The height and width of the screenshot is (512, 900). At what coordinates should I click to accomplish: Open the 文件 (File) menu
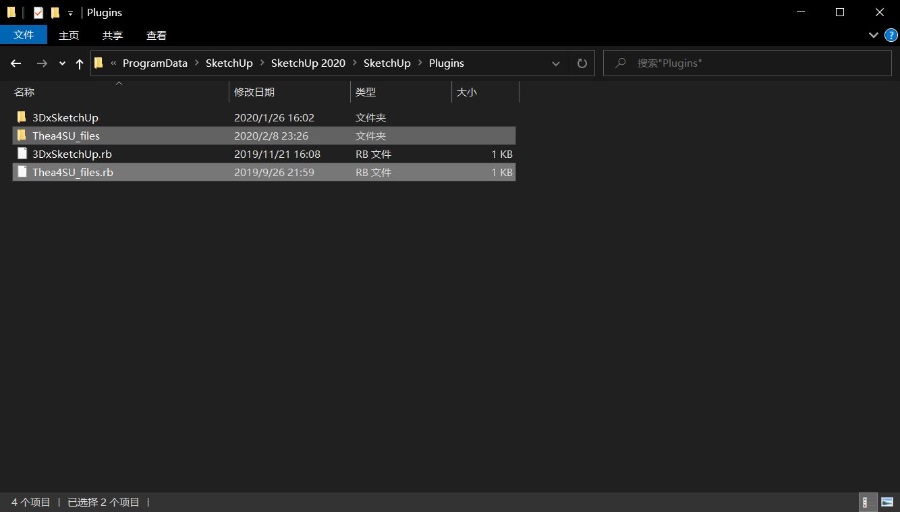pos(23,35)
